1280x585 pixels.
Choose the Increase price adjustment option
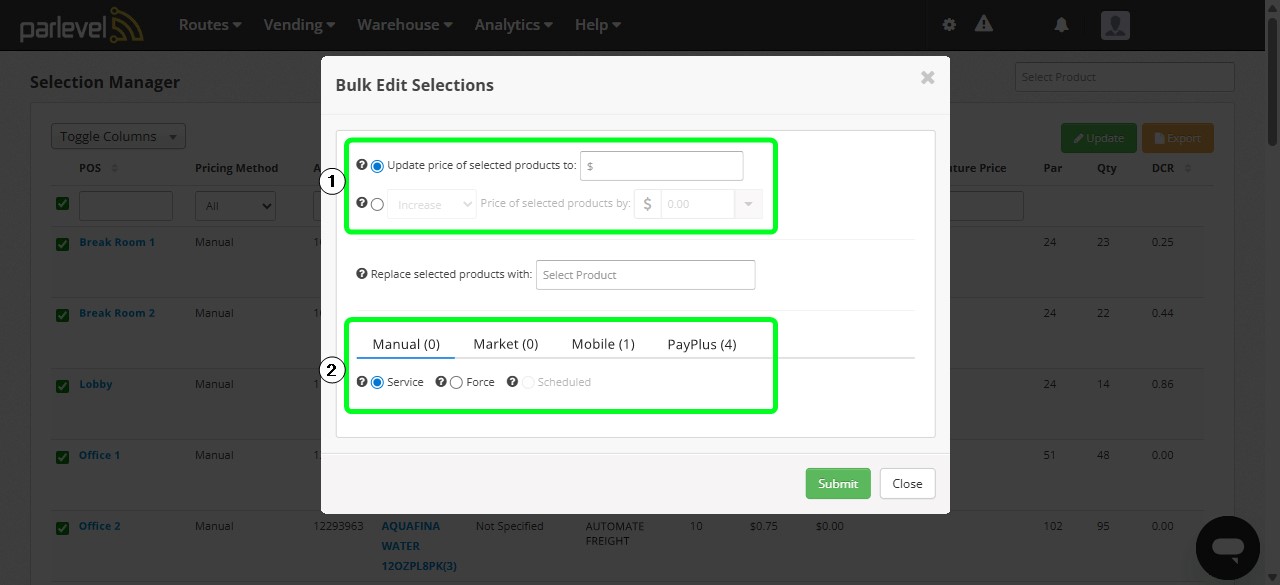(377, 204)
